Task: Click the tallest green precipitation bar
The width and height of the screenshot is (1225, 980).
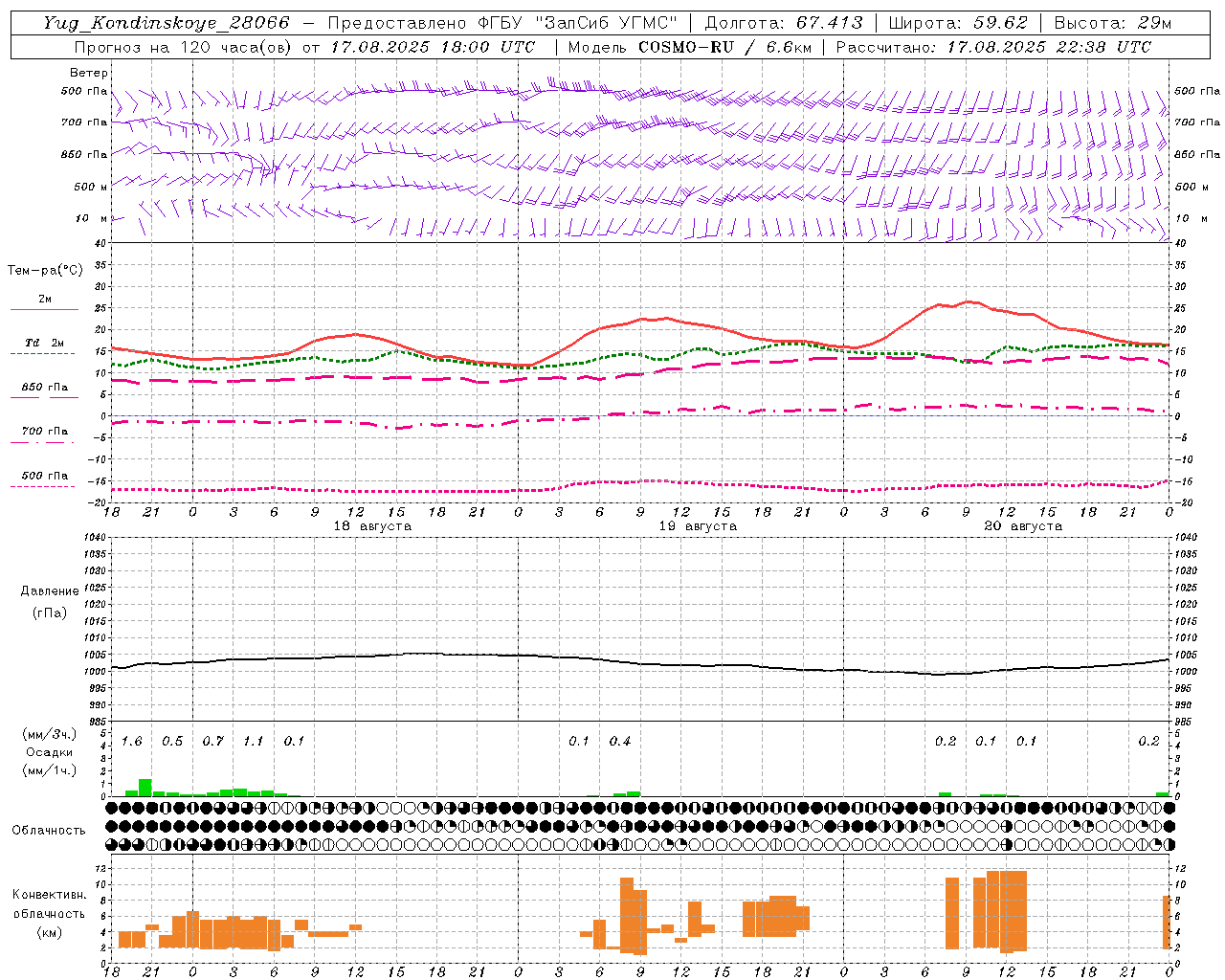Action: (145, 788)
